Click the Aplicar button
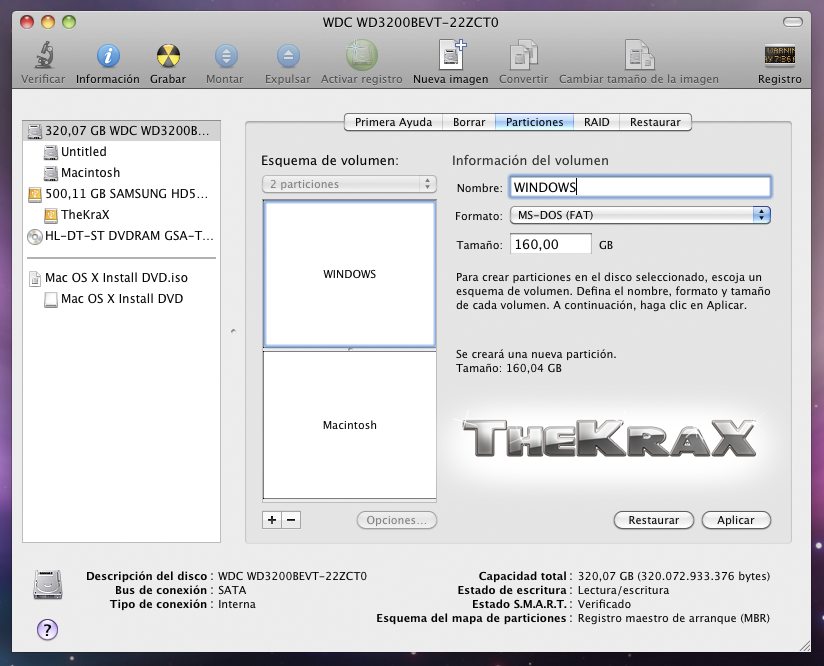The width and height of the screenshot is (824, 666). tap(736, 520)
